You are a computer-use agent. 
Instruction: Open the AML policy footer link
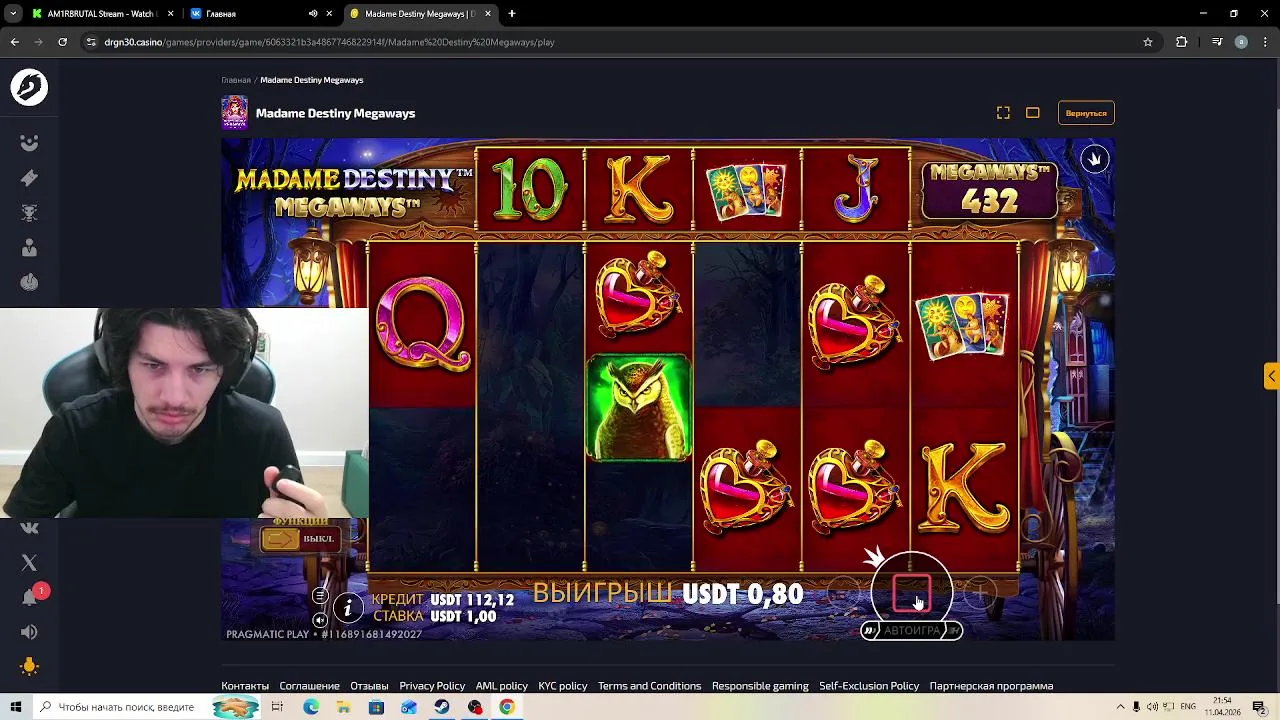502,686
